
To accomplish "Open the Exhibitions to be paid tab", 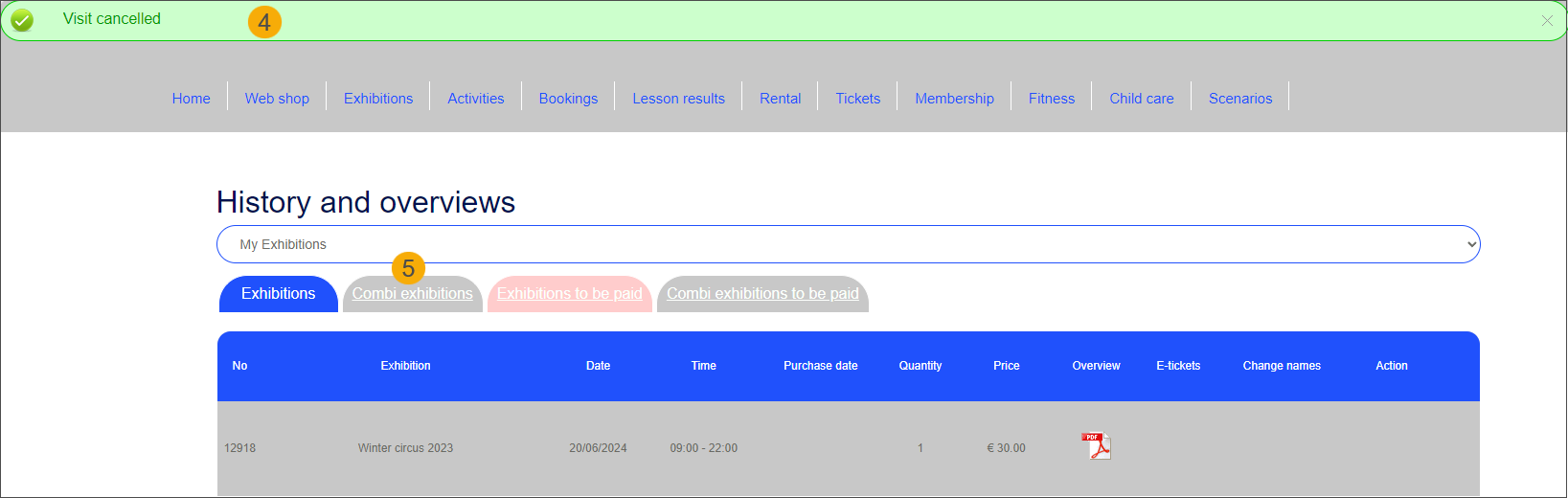I will [569, 294].
